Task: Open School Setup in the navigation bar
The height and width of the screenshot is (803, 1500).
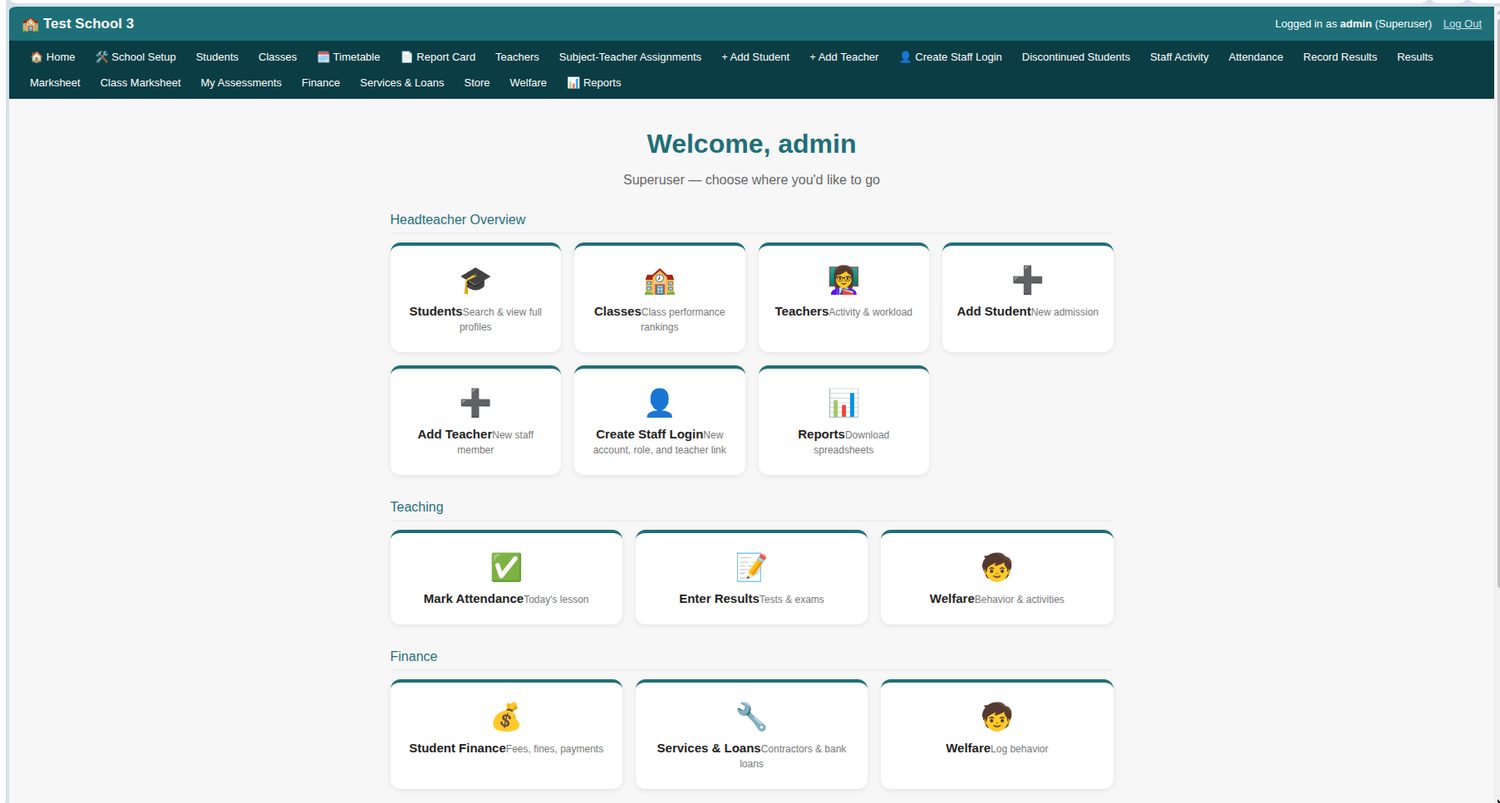Action: pos(135,57)
